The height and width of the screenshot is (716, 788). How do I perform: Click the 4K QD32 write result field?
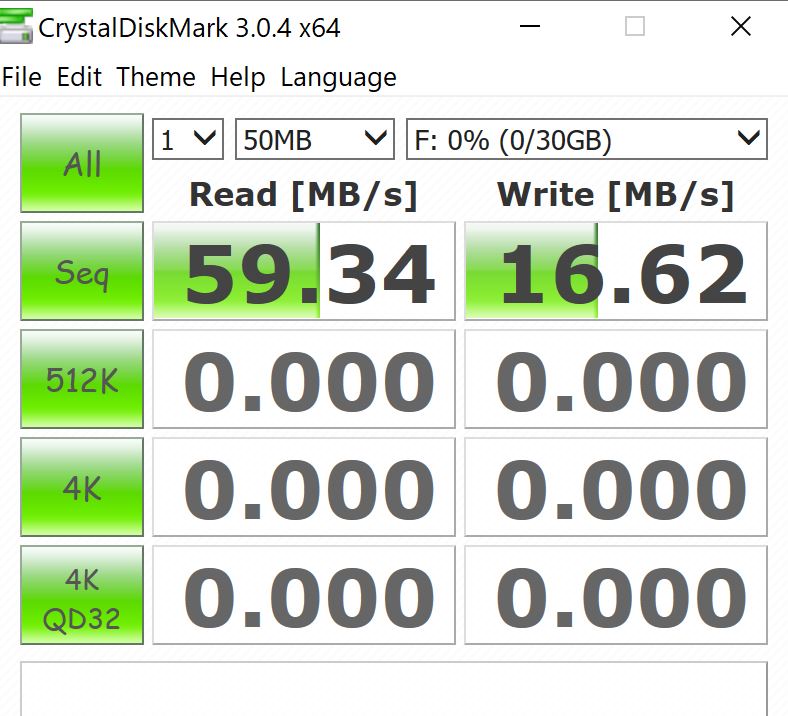pos(616,596)
